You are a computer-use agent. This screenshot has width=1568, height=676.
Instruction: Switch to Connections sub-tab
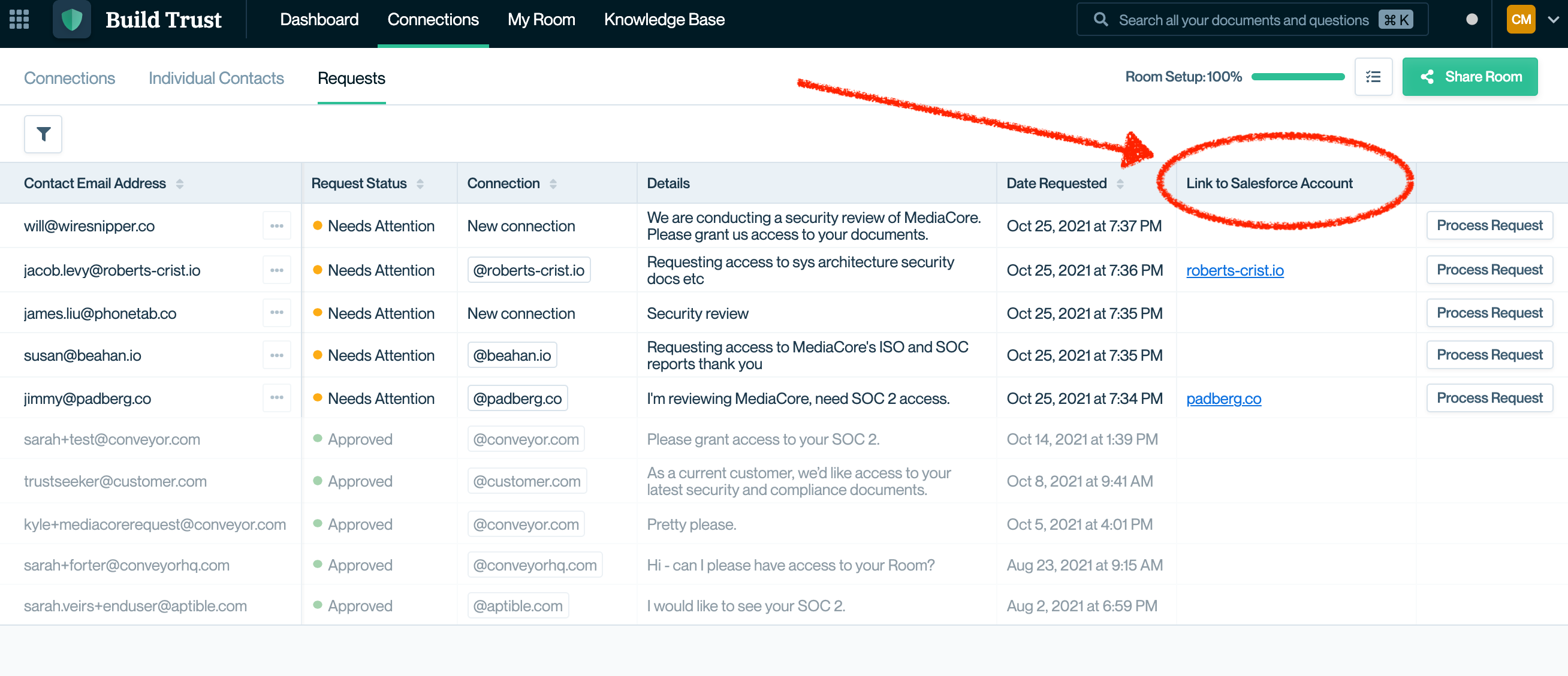(x=70, y=78)
